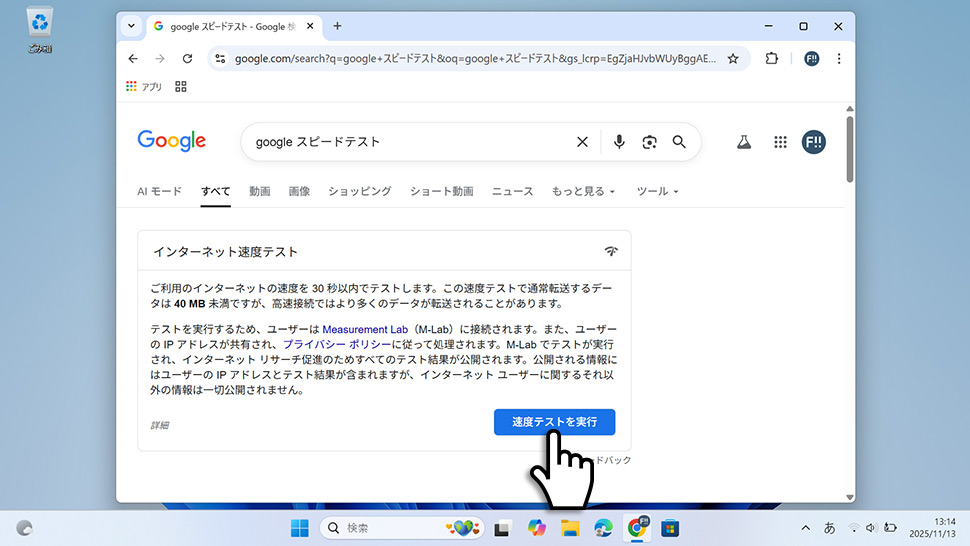970x546 pixels.
Task: Clear the search query with the X
Action: tap(582, 142)
